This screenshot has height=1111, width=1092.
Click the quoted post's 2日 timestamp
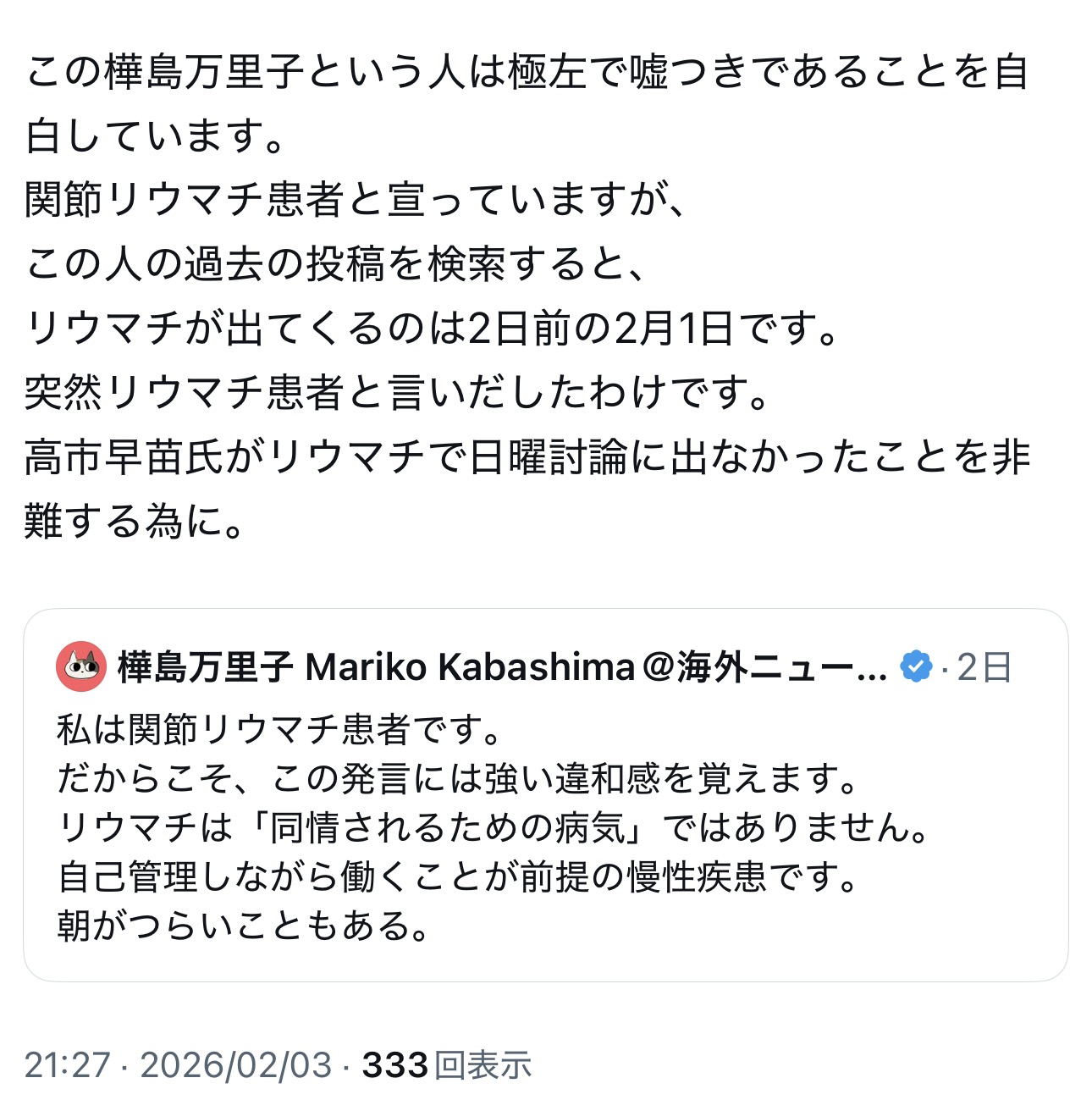pyautogui.click(x=984, y=667)
